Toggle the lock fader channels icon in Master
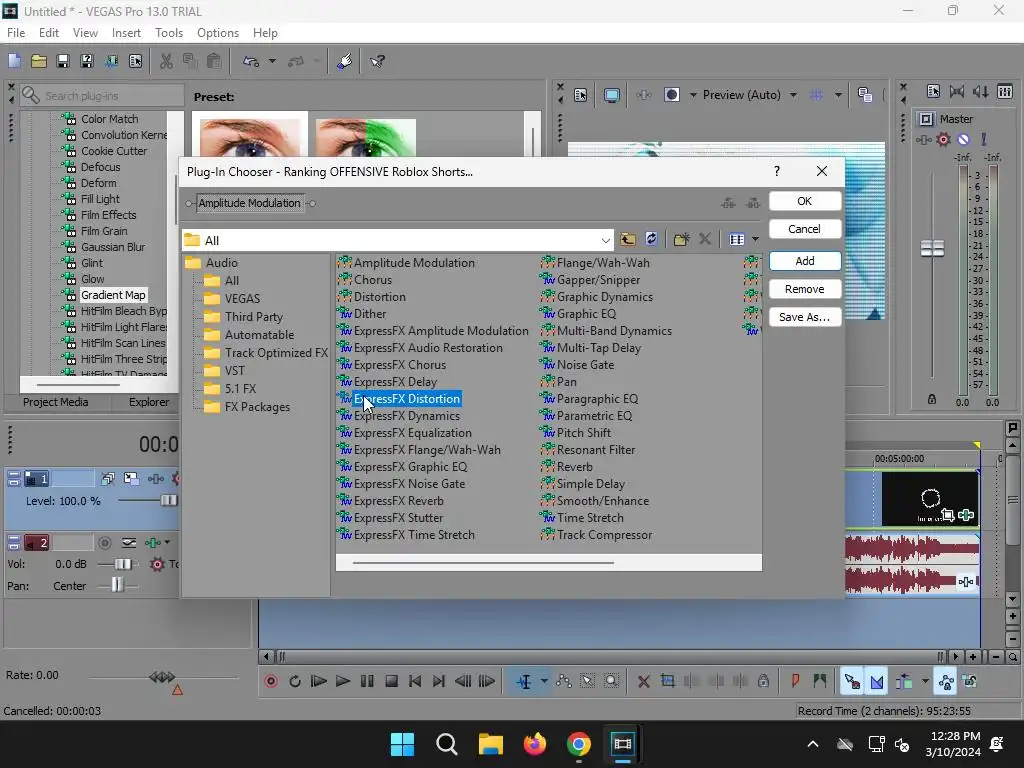This screenshot has width=1024, height=768. pyautogui.click(x=932, y=399)
